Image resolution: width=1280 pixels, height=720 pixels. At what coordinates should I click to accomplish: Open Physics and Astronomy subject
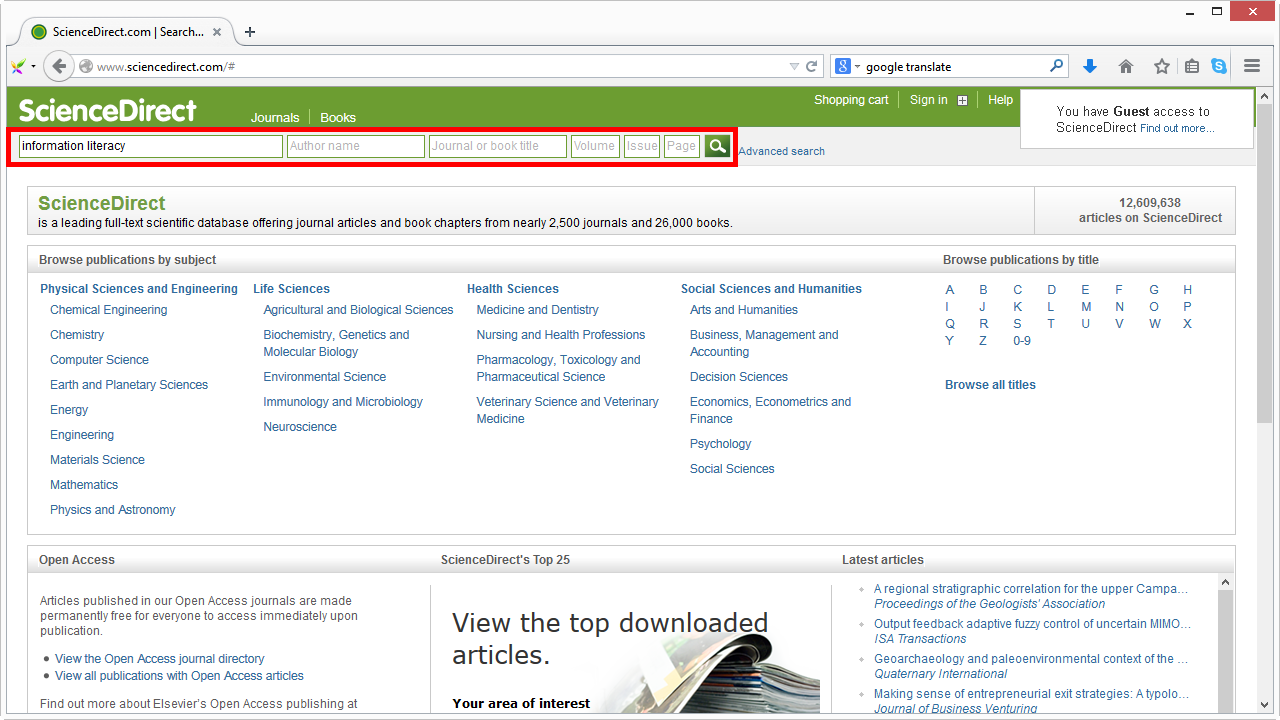click(113, 510)
